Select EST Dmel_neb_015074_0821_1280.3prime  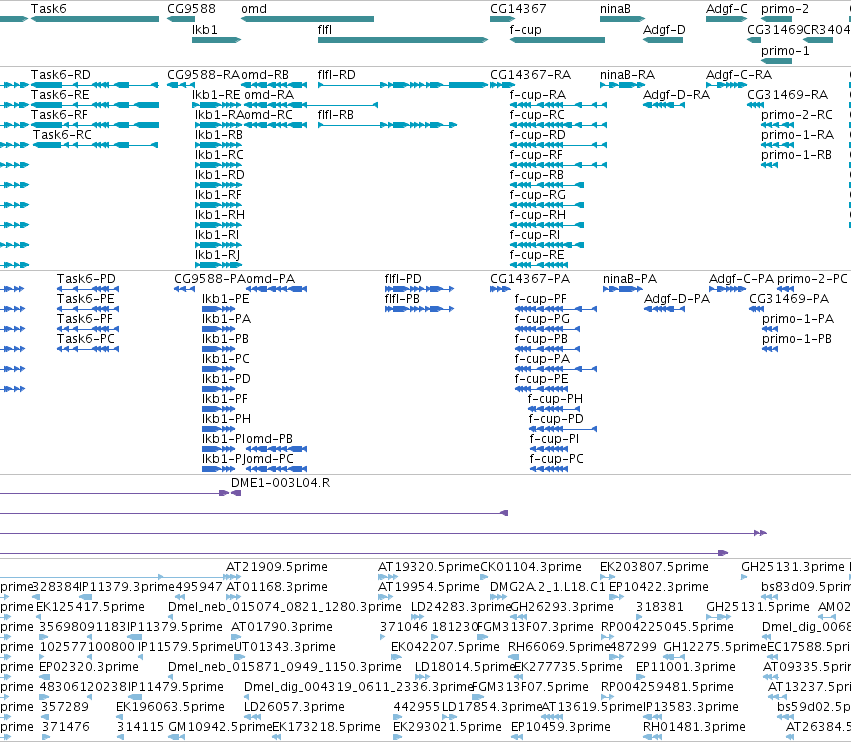pyautogui.click(x=172, y=617)
